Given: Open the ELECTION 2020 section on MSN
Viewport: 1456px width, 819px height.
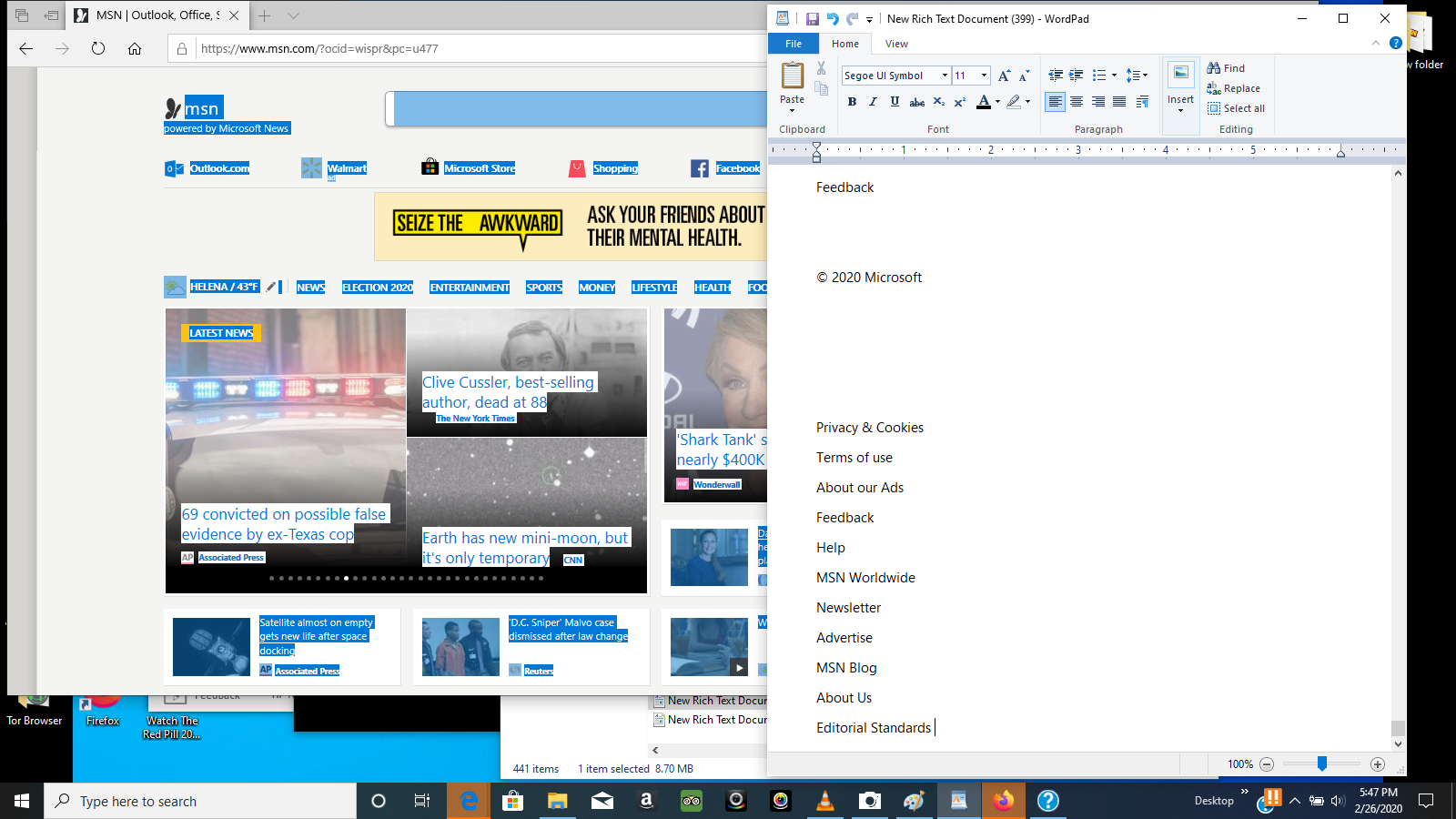Looking at the screenshot, I should [378, 288].
